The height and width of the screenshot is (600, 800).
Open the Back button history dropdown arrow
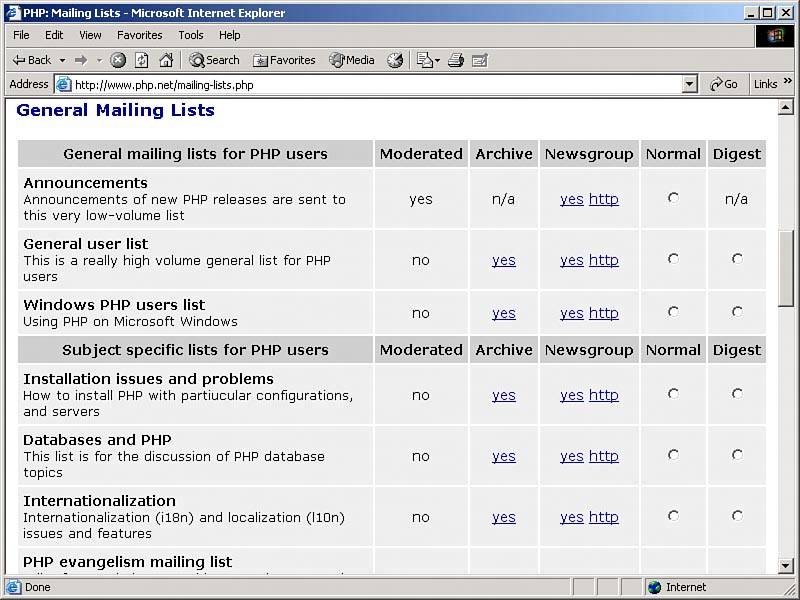(62, 60)
